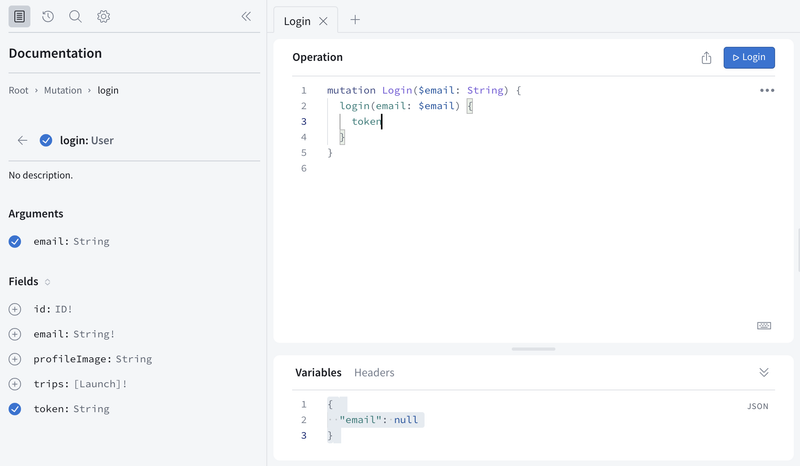Image resolution: width=800 pixels, height=466 pixels.
Task: Uncheck the email argument checkbox
Action: (15, 241)
